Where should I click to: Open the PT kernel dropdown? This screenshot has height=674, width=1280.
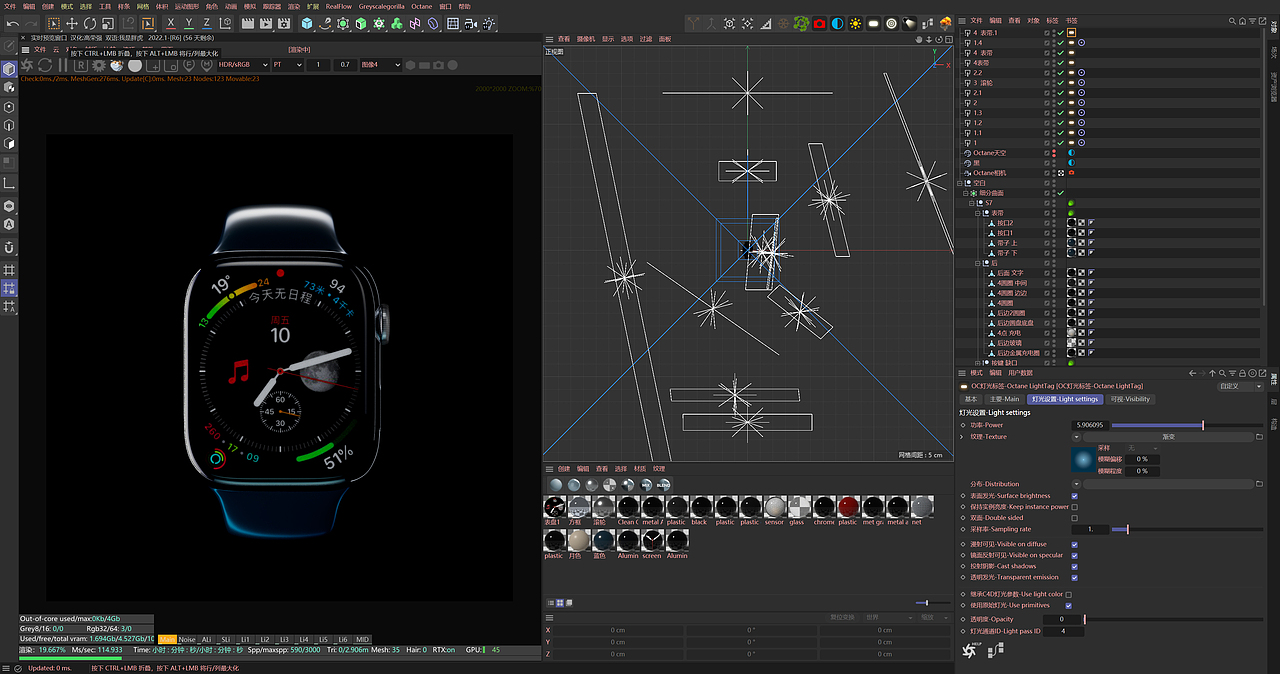pos(287,65)
